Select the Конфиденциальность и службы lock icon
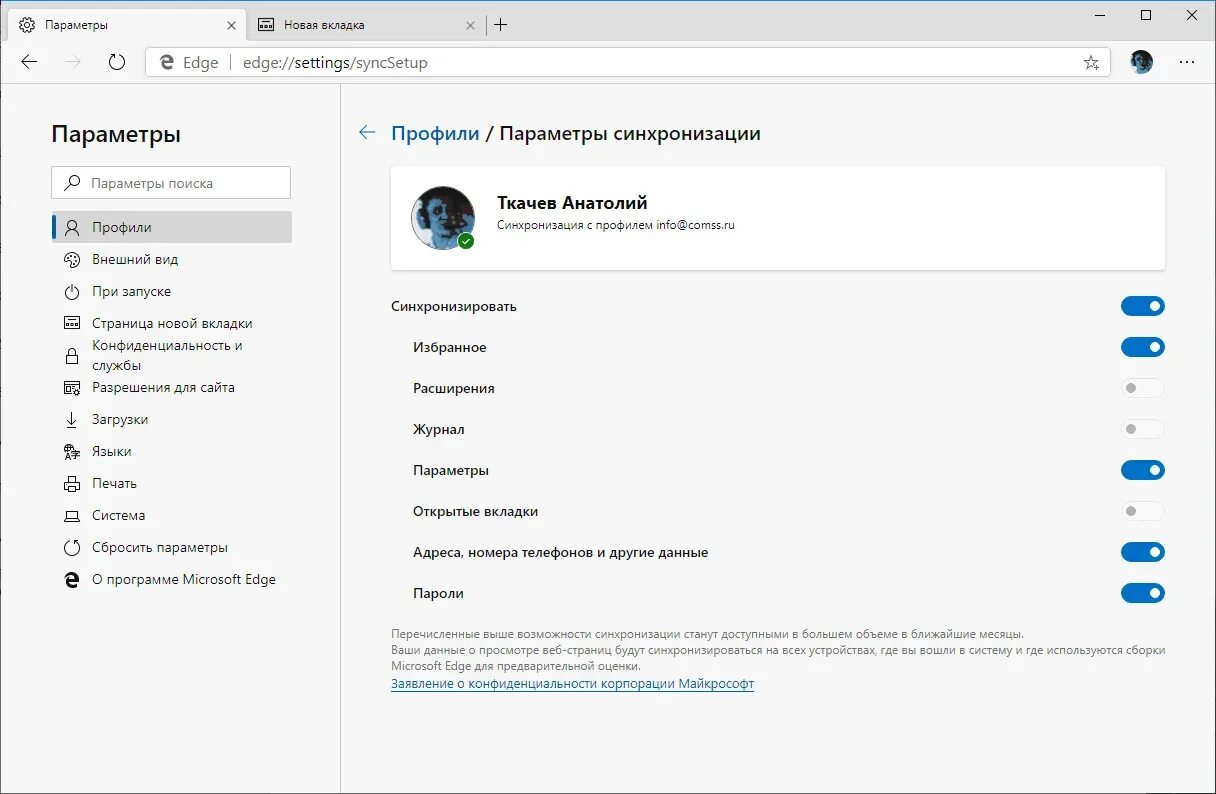 [x=70, y=355]
